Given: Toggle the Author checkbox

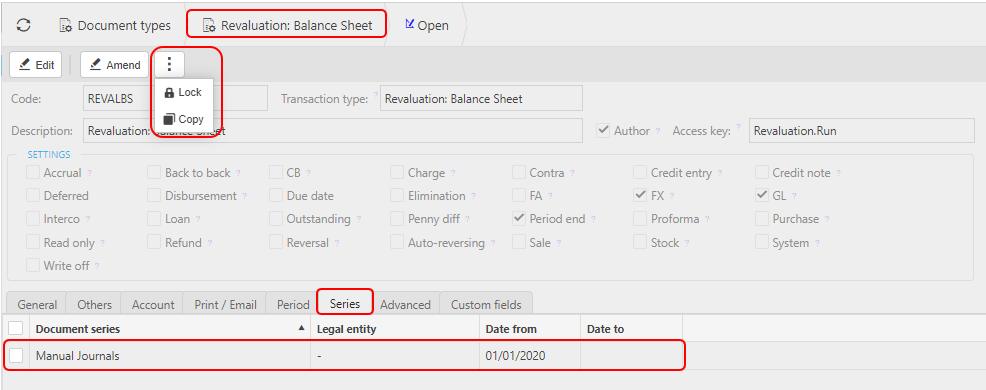Looking at the screenshot, I should 604,131.
